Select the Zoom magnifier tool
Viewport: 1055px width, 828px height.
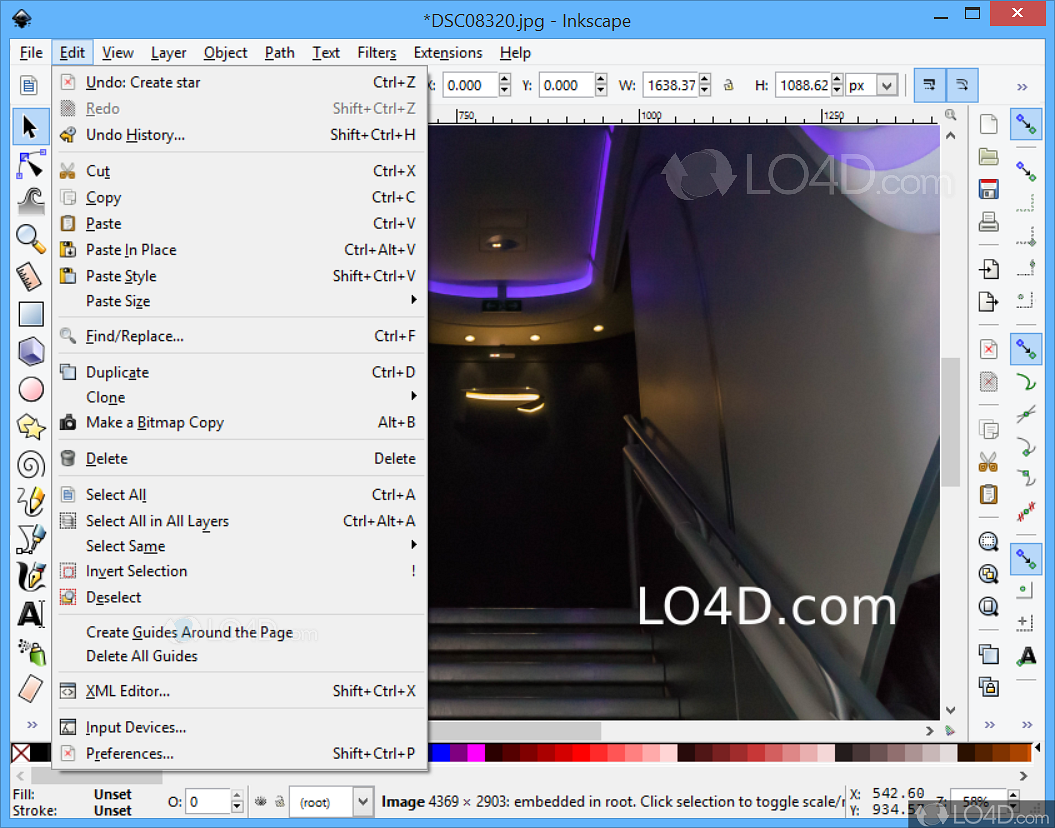[x=30, y=239]
